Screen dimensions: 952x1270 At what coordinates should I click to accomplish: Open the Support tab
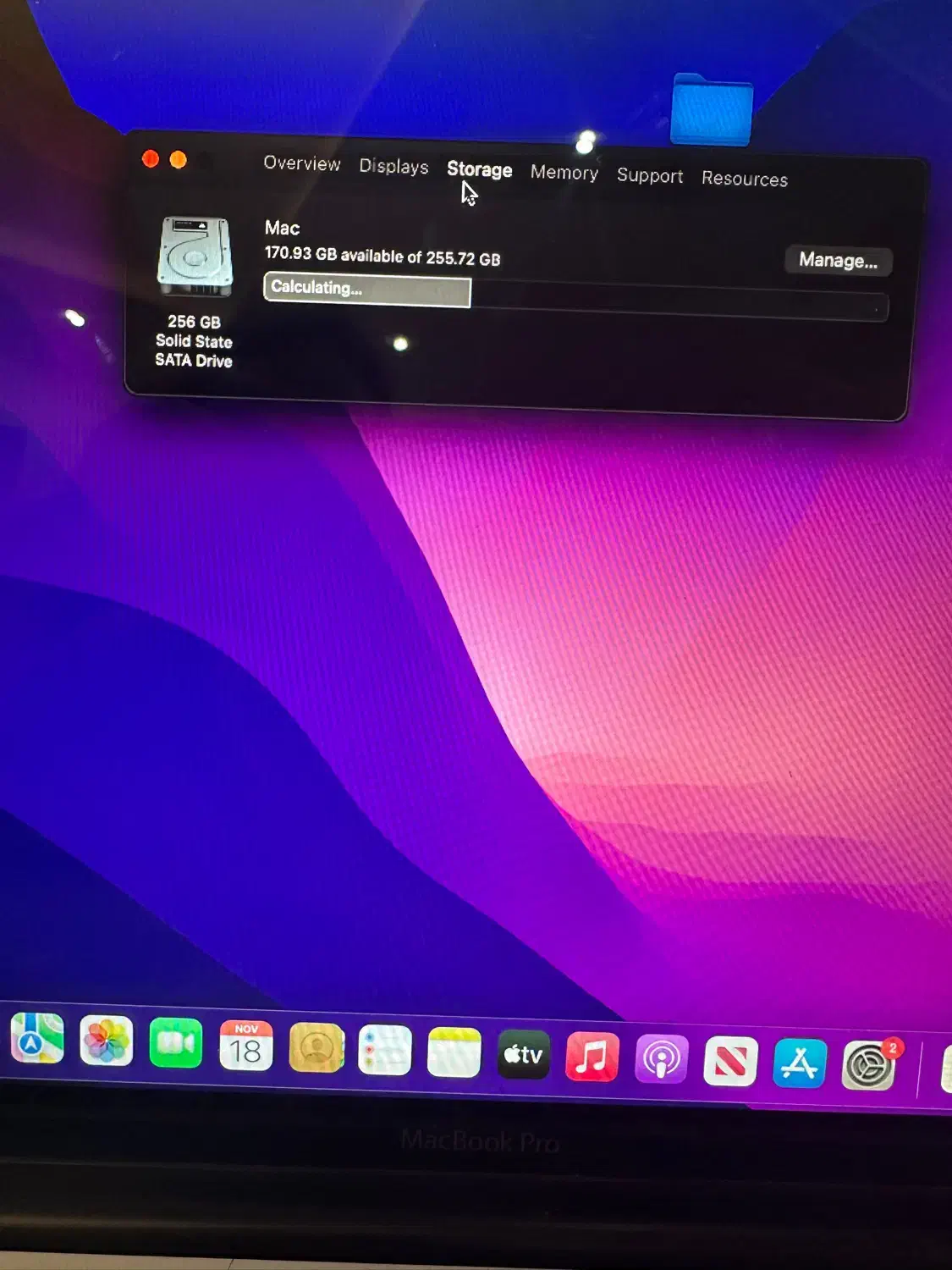[650, 176]
